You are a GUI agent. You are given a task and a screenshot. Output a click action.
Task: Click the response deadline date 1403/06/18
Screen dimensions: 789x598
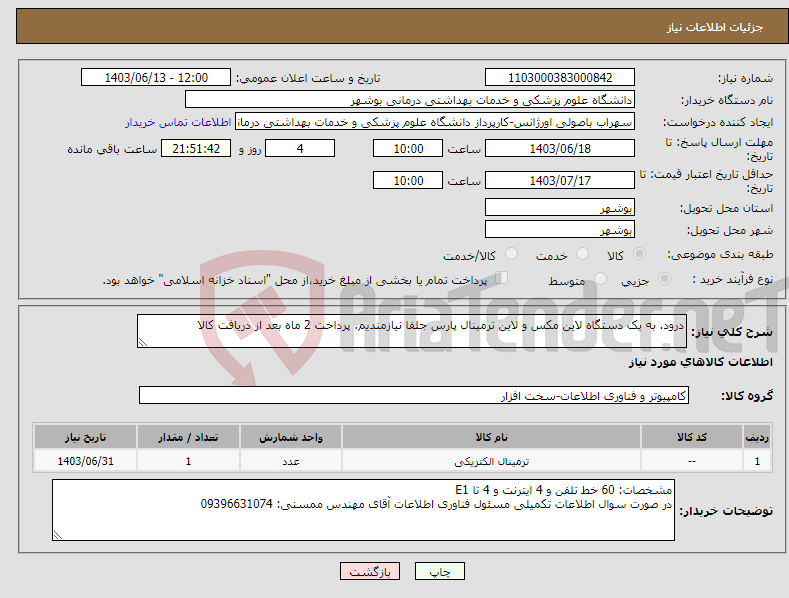click(560, 148)
